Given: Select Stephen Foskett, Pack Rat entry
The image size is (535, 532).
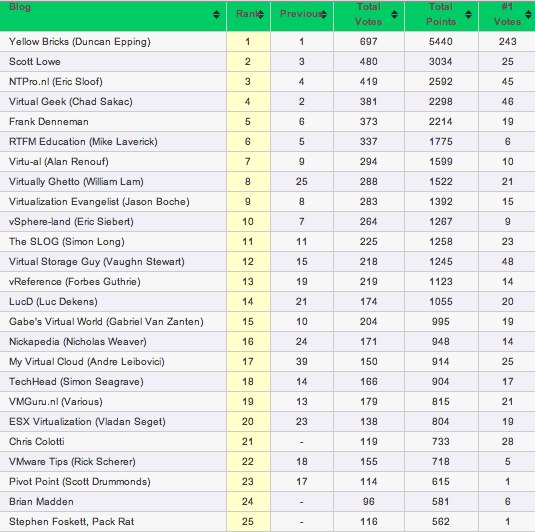Looking at the screenshot, I should [71, 521].
